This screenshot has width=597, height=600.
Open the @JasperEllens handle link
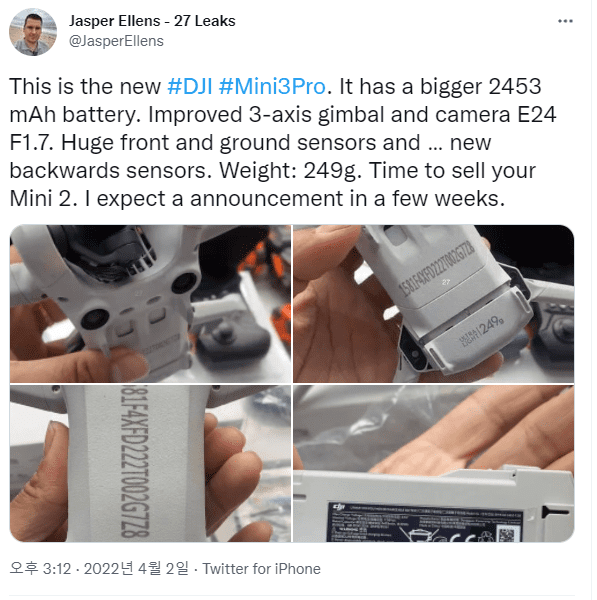tap(116, 41)
